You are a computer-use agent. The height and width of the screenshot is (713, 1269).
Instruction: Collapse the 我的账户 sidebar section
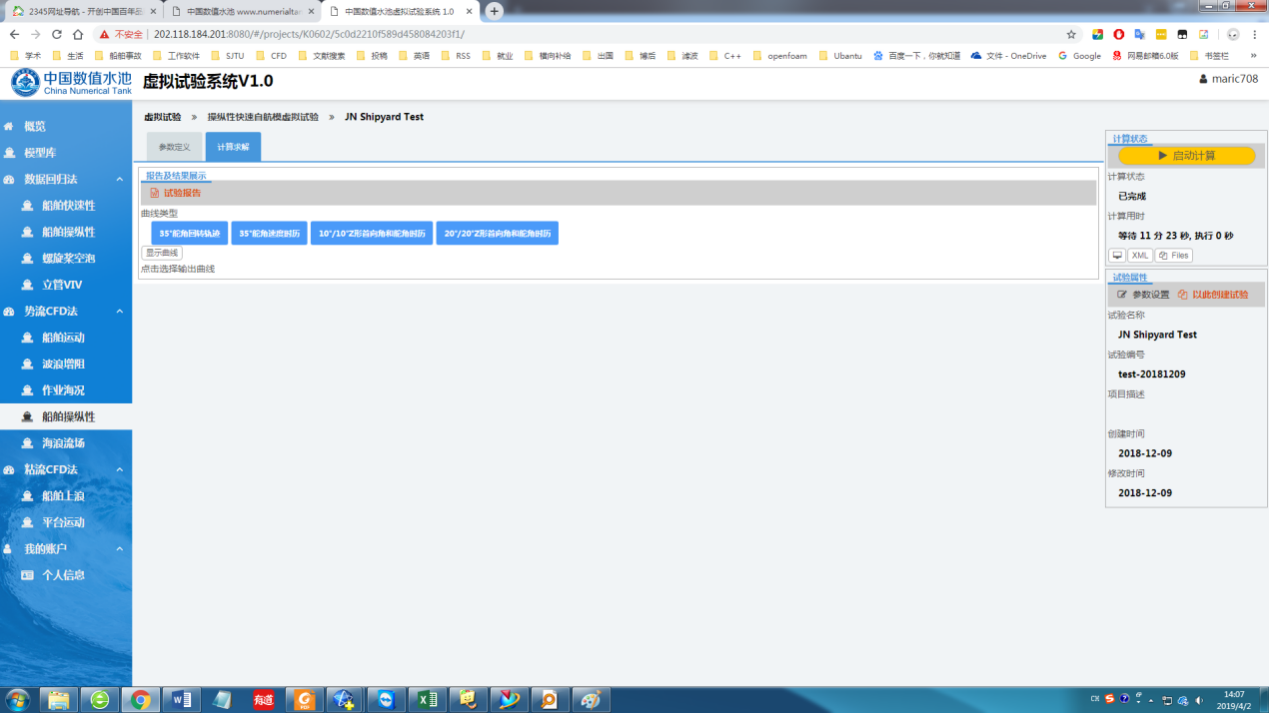(x=119, y=549)
